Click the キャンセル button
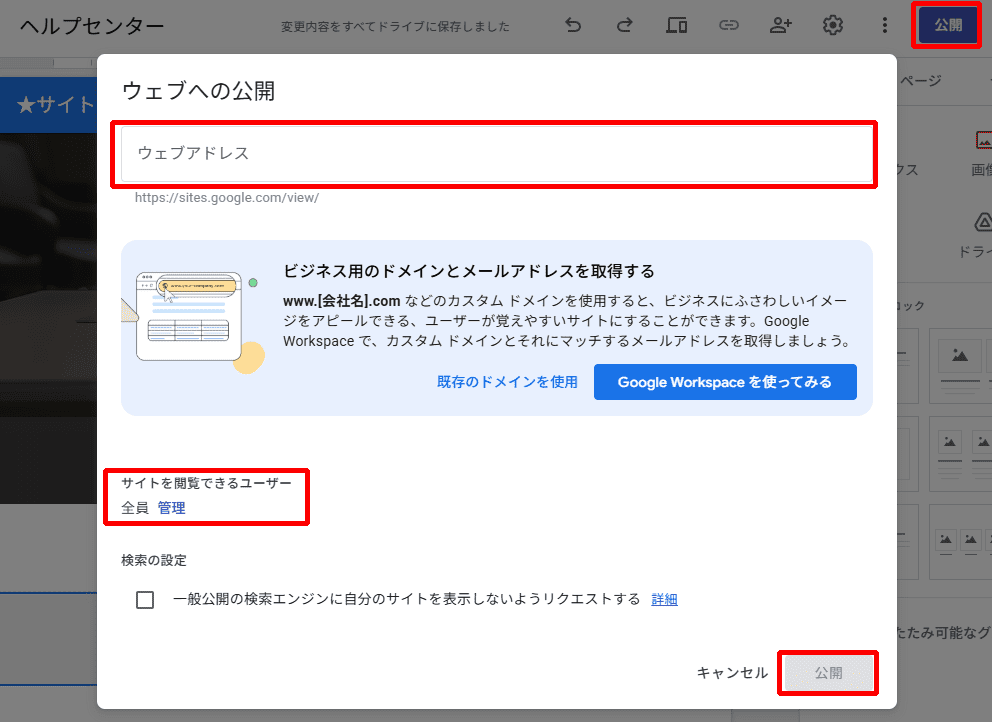992x722 pixels. point(732,673)
